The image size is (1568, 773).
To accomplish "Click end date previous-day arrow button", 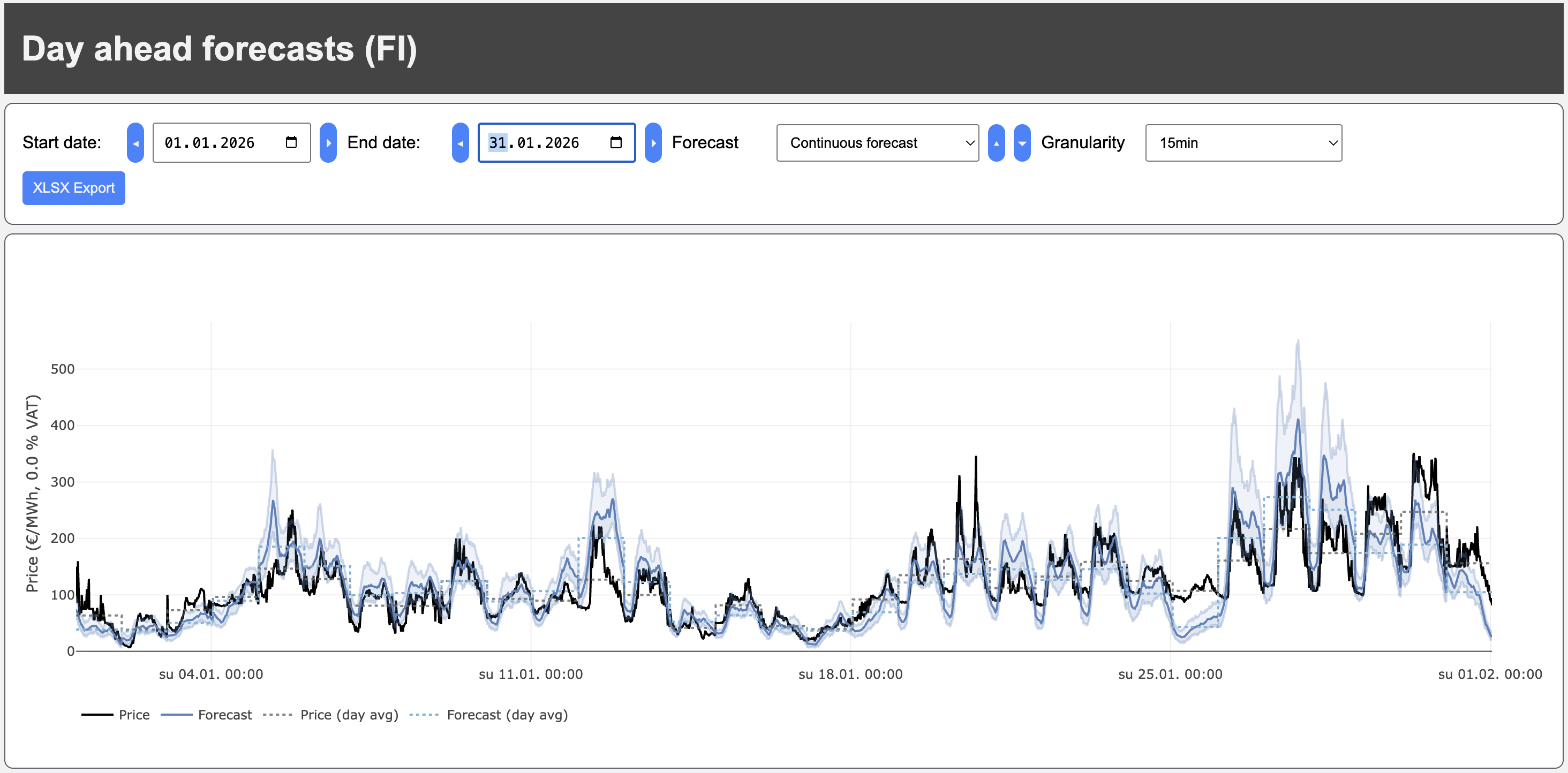I will (460, 143).
